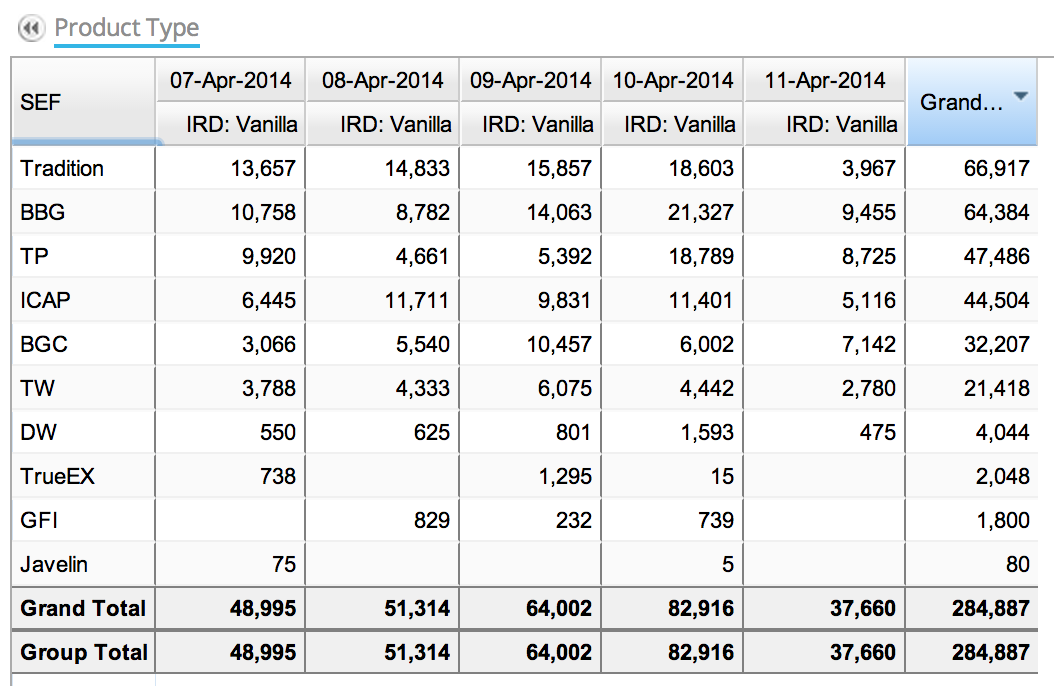Click TW's grand total 21,418
This screenshot has height=686, width=1054.
click(x=996, y=388)
